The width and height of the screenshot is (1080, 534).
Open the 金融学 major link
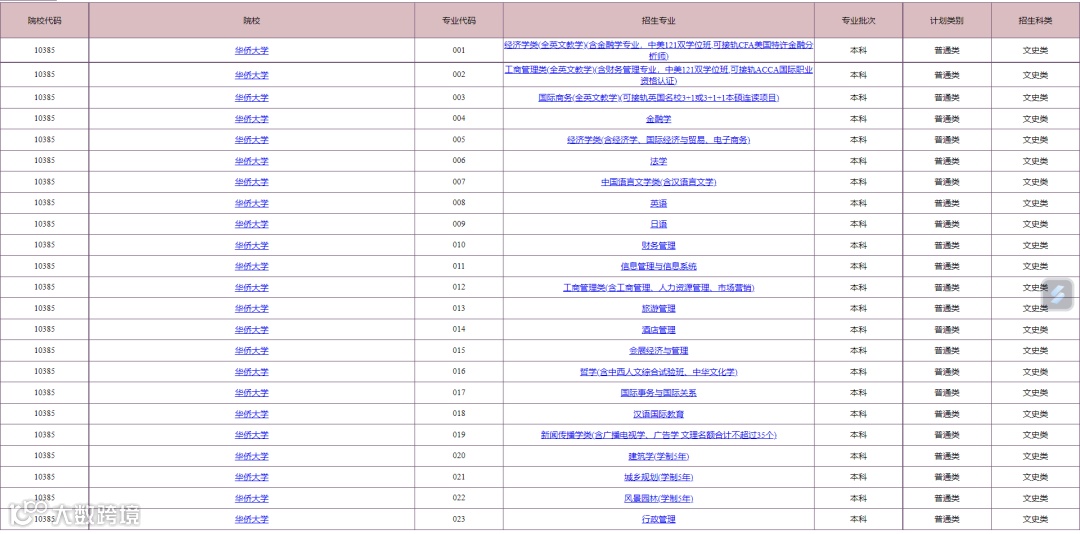click(658, 119)
